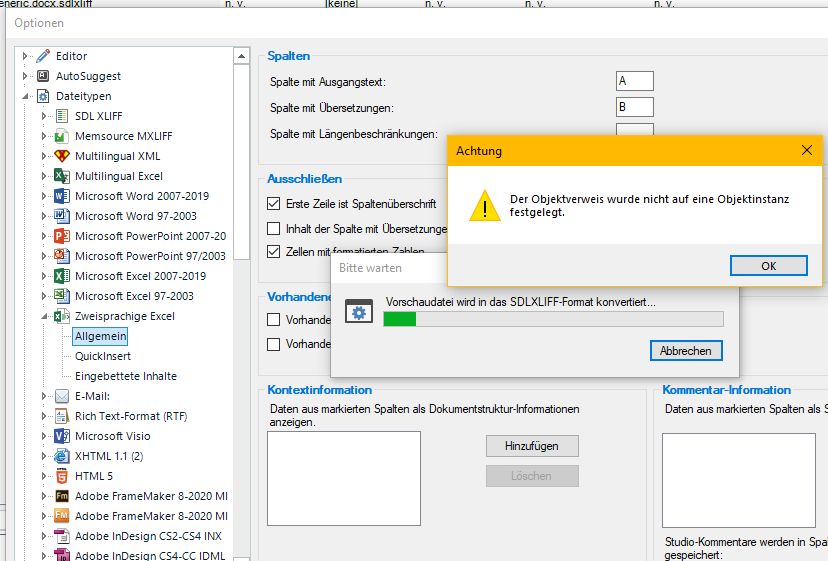Click the Adobe InDesign CS2-CS4 INX icon

coord(62,536)
